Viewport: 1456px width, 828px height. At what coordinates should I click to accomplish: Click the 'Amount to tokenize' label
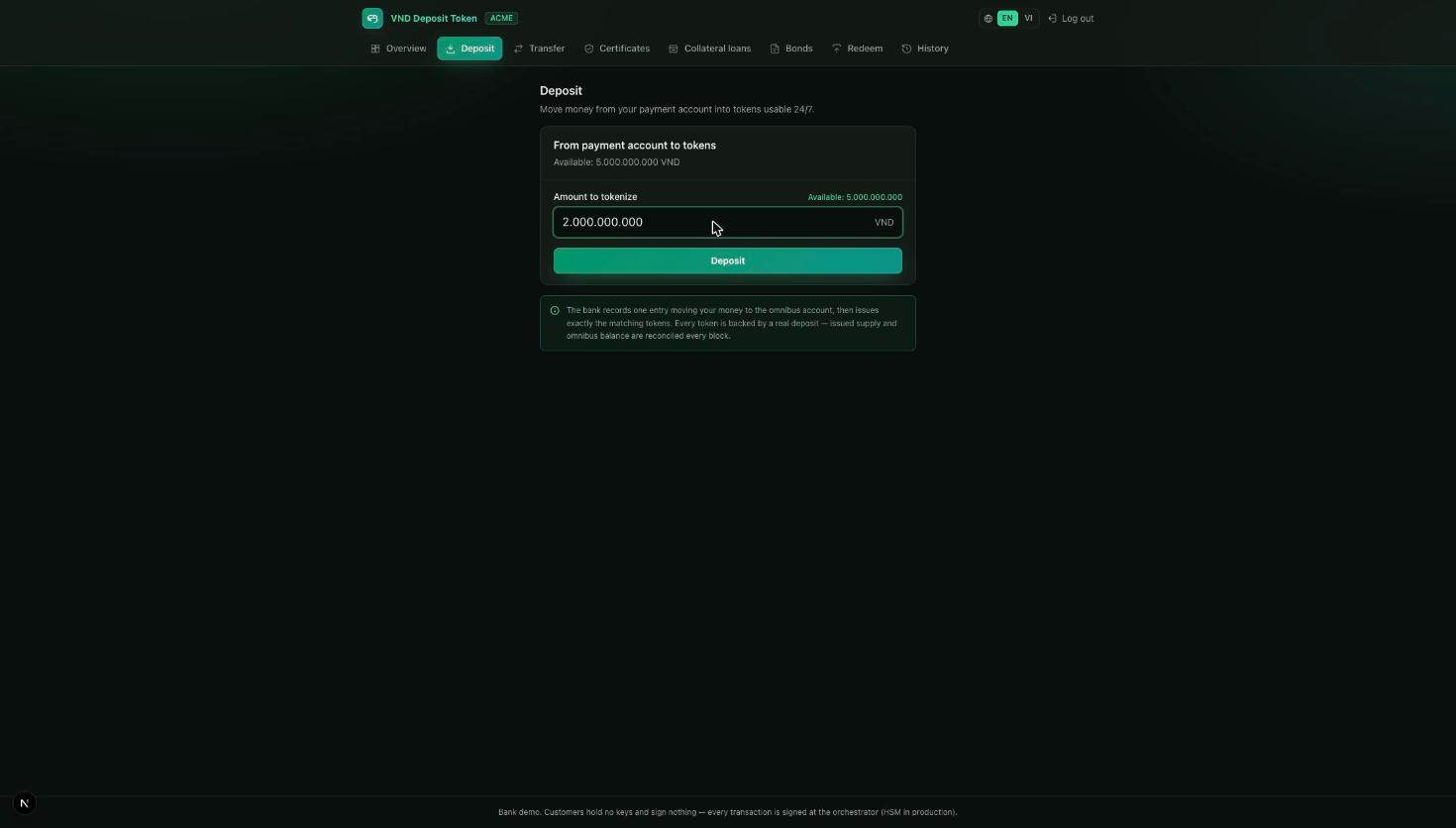click(595, 197)
